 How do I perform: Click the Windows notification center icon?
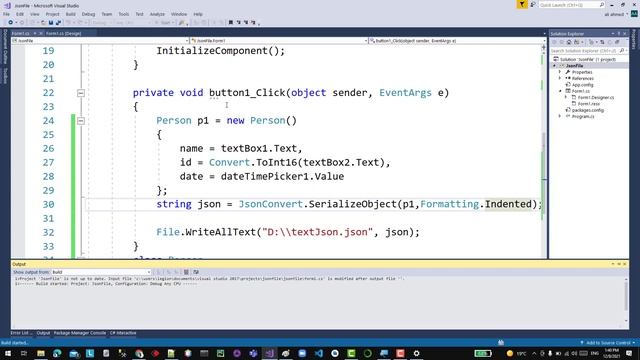[629, 353]
